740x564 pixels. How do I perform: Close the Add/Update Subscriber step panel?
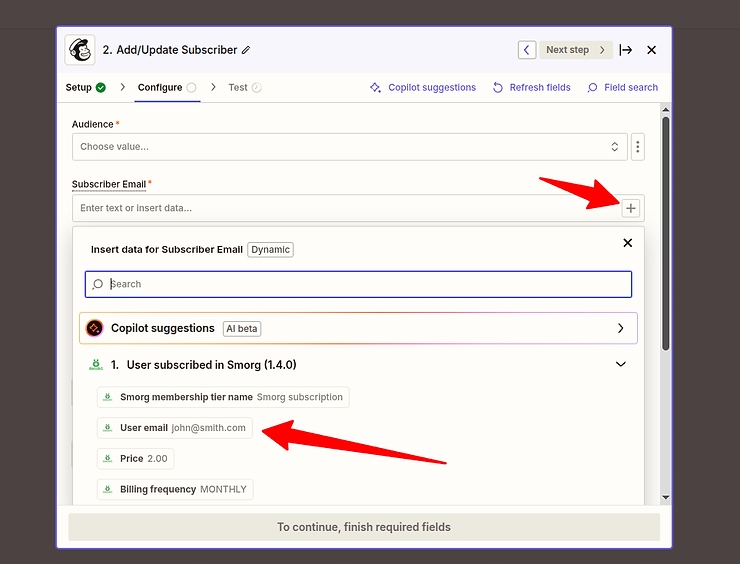coord(652,50)
